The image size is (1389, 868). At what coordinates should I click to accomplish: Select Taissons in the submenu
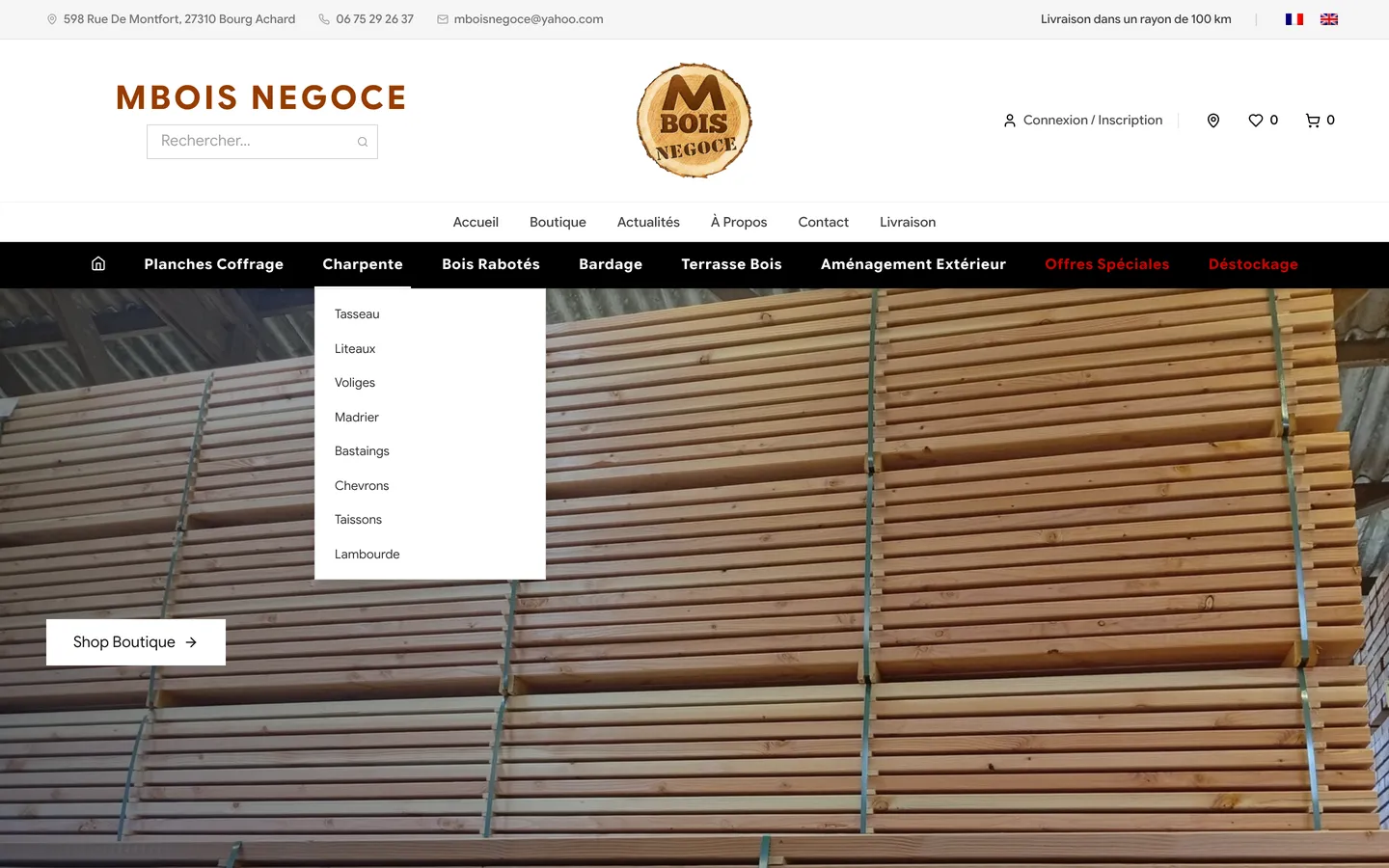click(x=358, y=520)
